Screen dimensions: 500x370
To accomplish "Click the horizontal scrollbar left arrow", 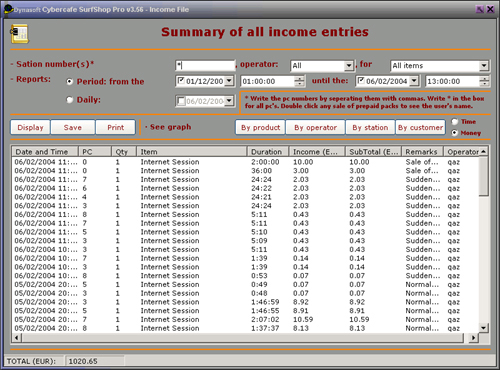I will pyautogui.click(x=17, y=338).
